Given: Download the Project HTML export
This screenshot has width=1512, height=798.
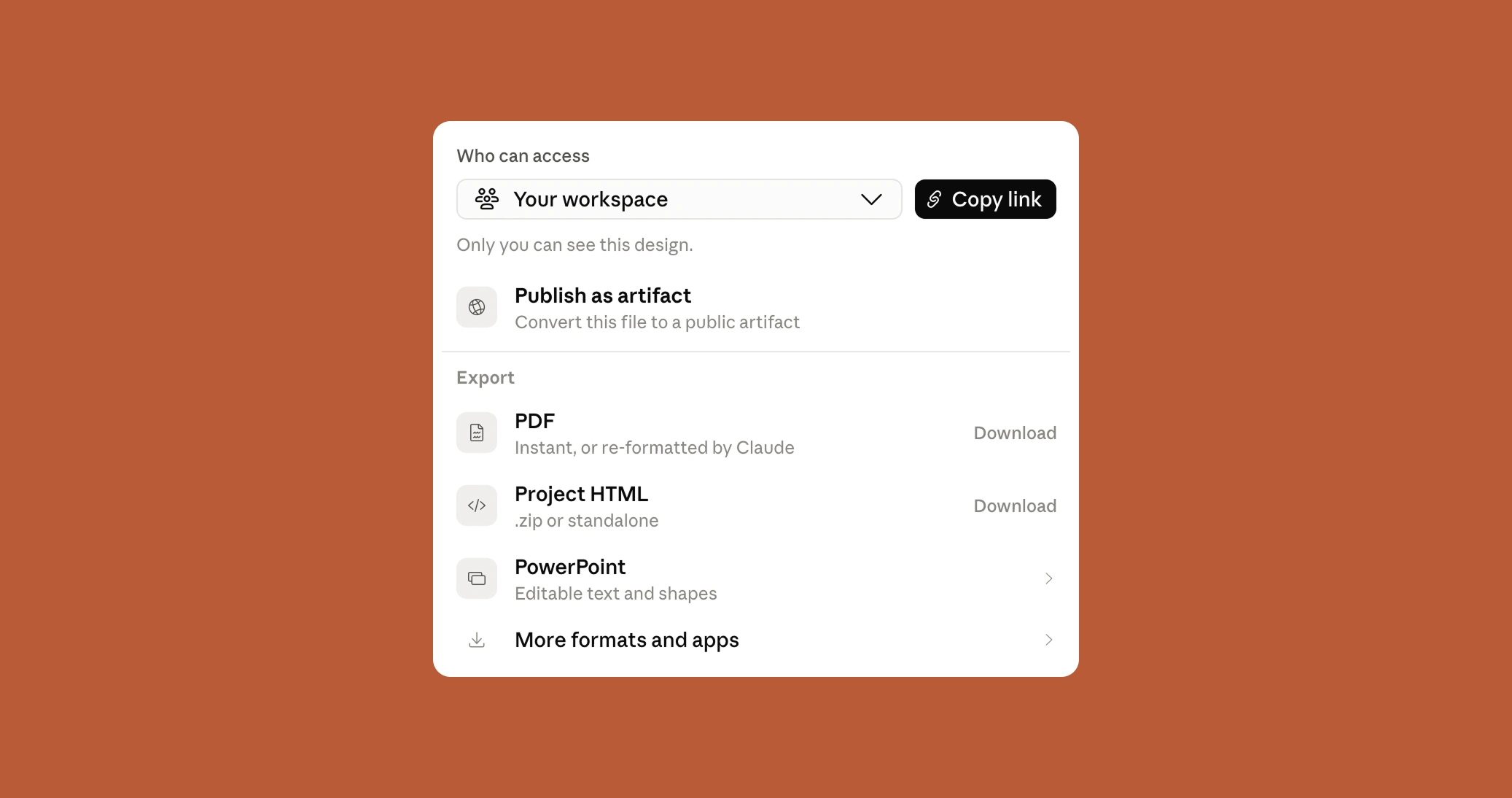Looking at the screenshot, I should [x=1015, y=505].
